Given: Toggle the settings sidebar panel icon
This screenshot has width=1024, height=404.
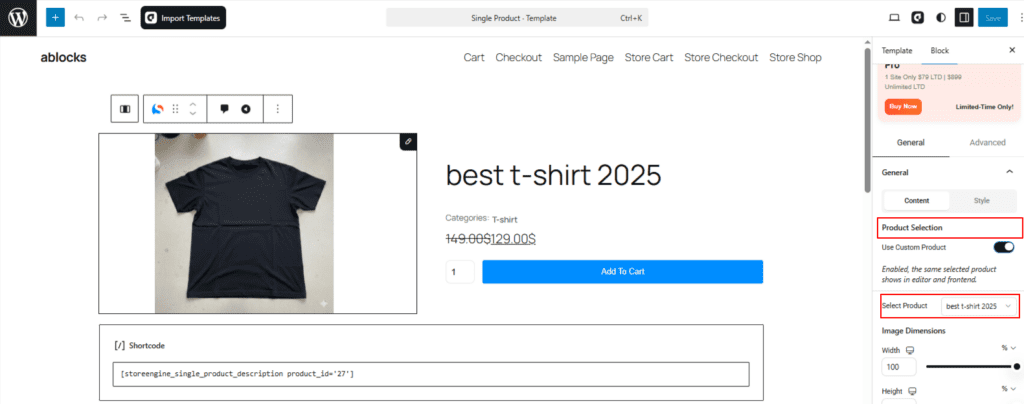Looking at the screenshot, I should (963, 18).
